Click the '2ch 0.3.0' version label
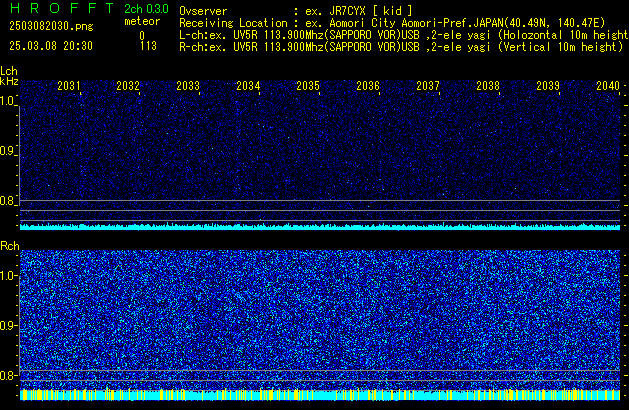The image size is (629, 410). click(146, 9)
